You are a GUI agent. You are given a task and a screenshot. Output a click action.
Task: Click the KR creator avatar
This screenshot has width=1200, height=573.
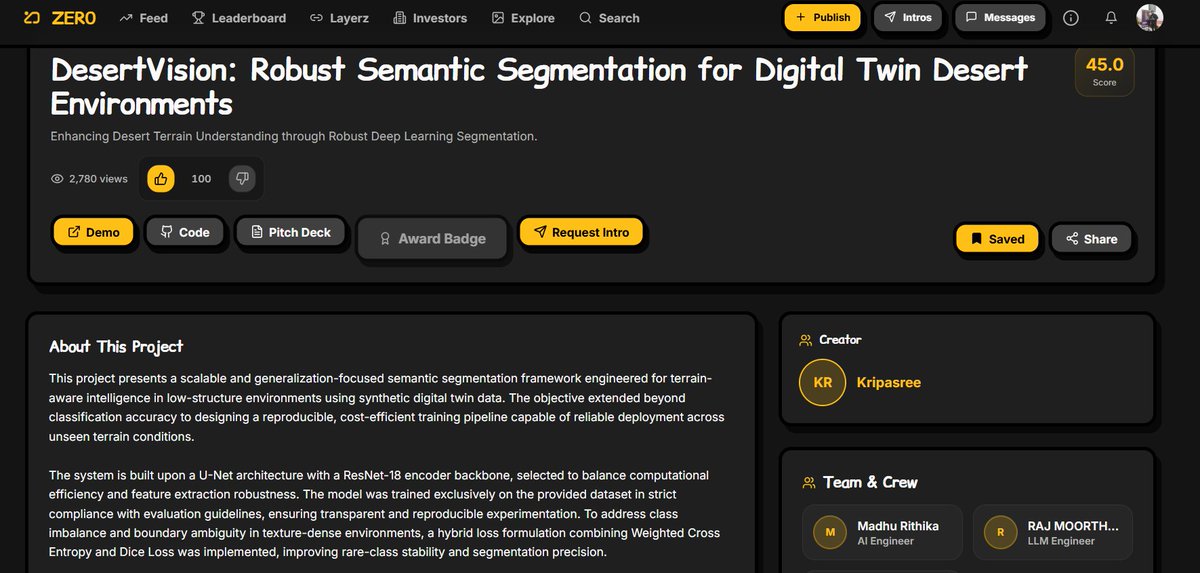click(822, 383)
